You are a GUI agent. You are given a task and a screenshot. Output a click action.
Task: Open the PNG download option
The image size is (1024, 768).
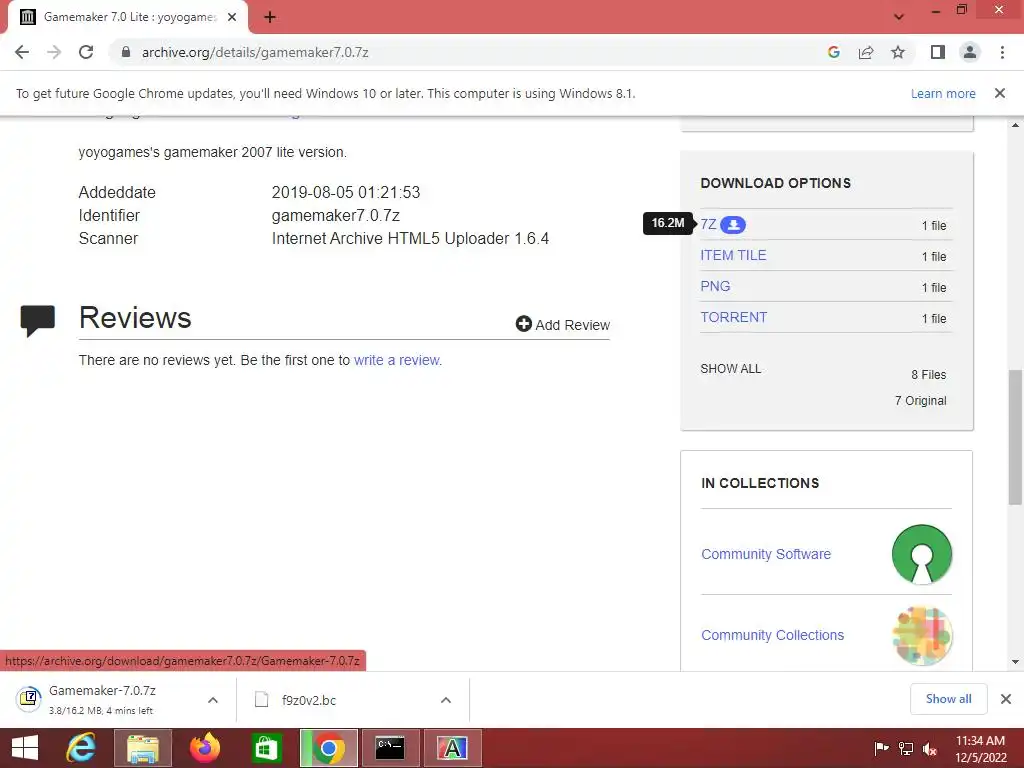(x=715, y=286)
